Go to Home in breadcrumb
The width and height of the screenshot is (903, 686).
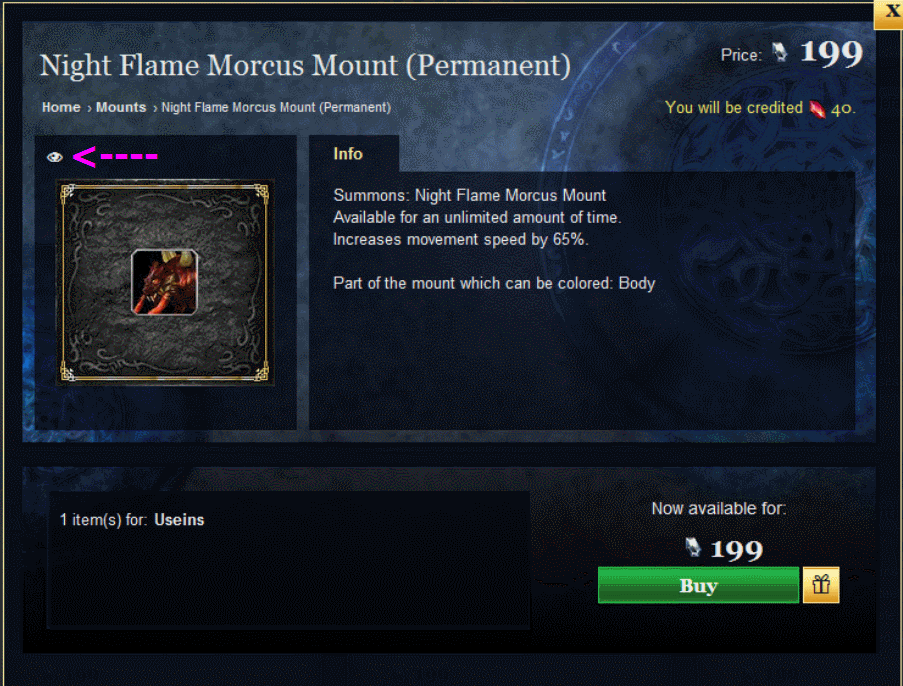point(61,107)
